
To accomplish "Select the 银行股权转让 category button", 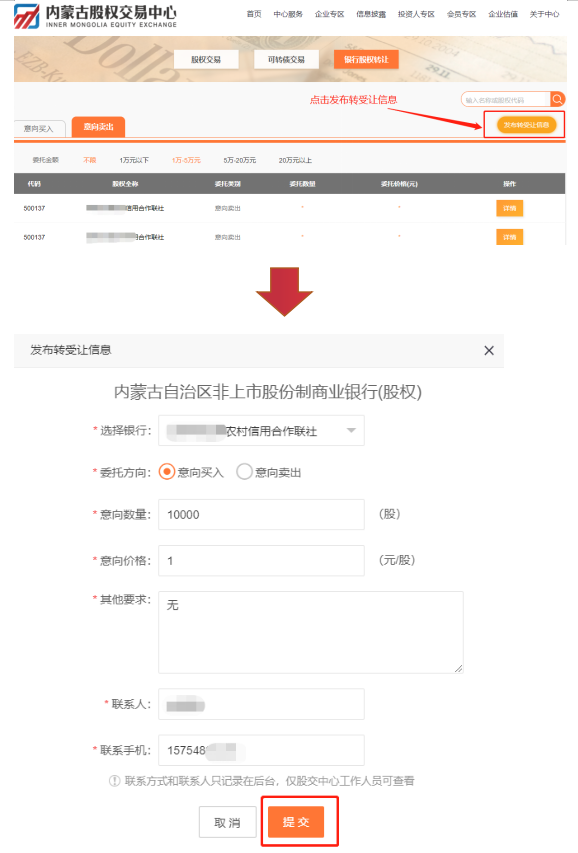I will tap(366, 59).
